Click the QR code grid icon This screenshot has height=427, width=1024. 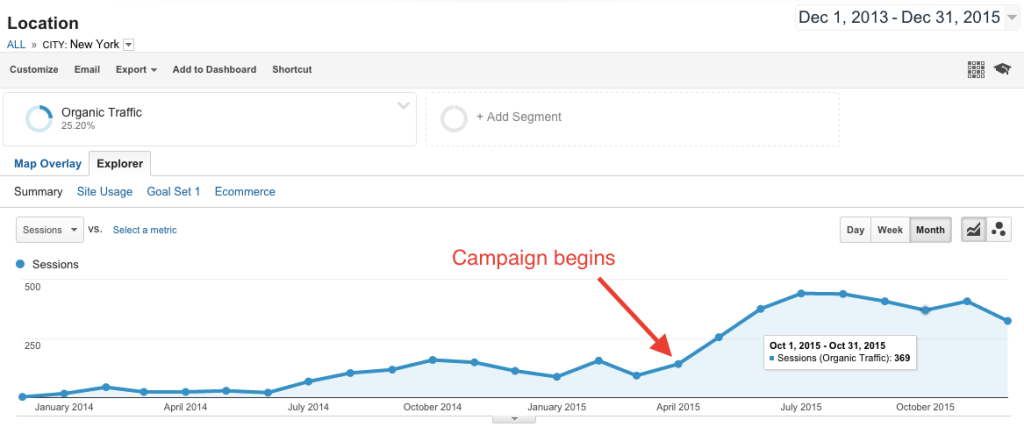(x=976, y=69)
